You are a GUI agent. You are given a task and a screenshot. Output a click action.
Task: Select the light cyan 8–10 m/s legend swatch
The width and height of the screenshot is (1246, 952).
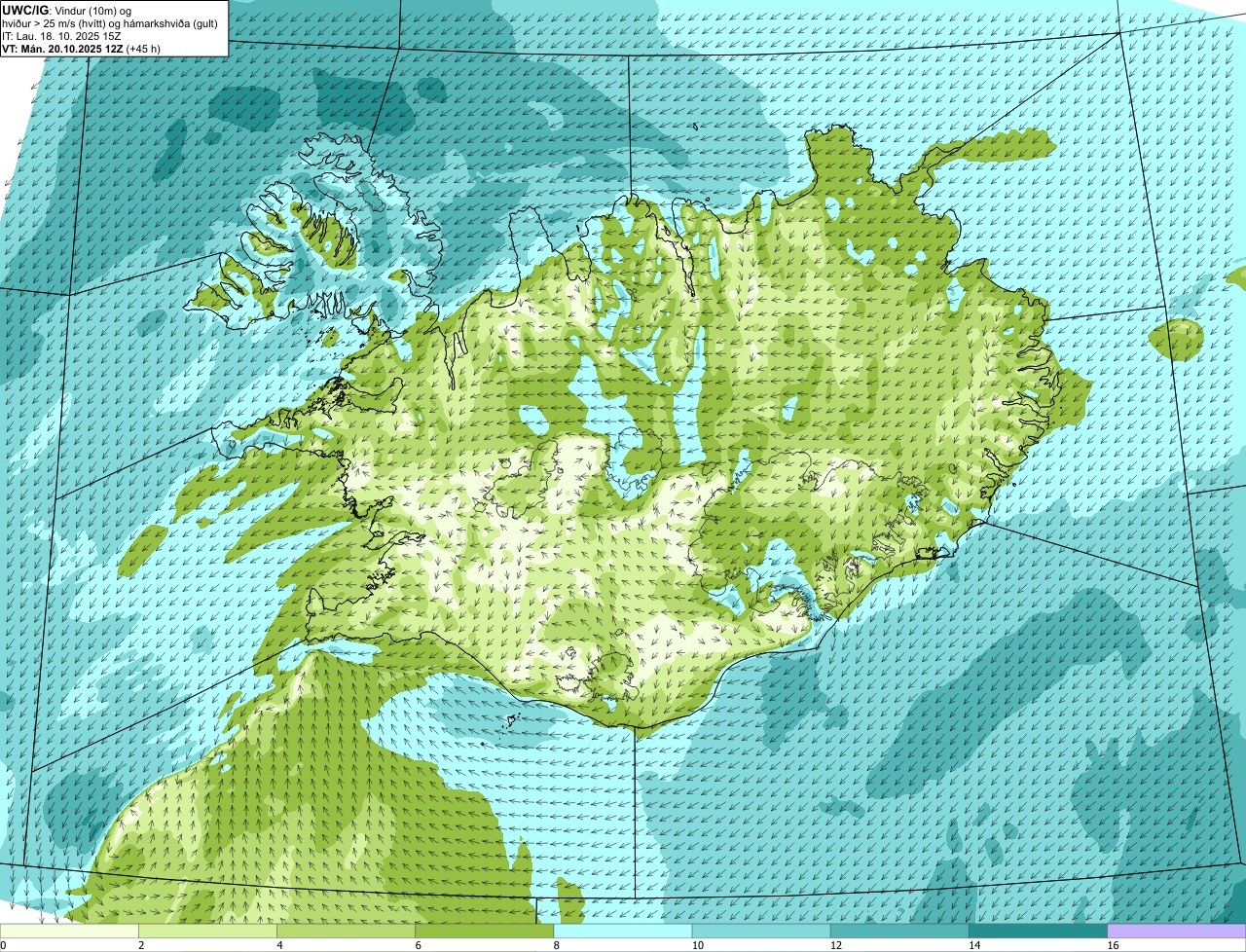[x=623, y=931]
